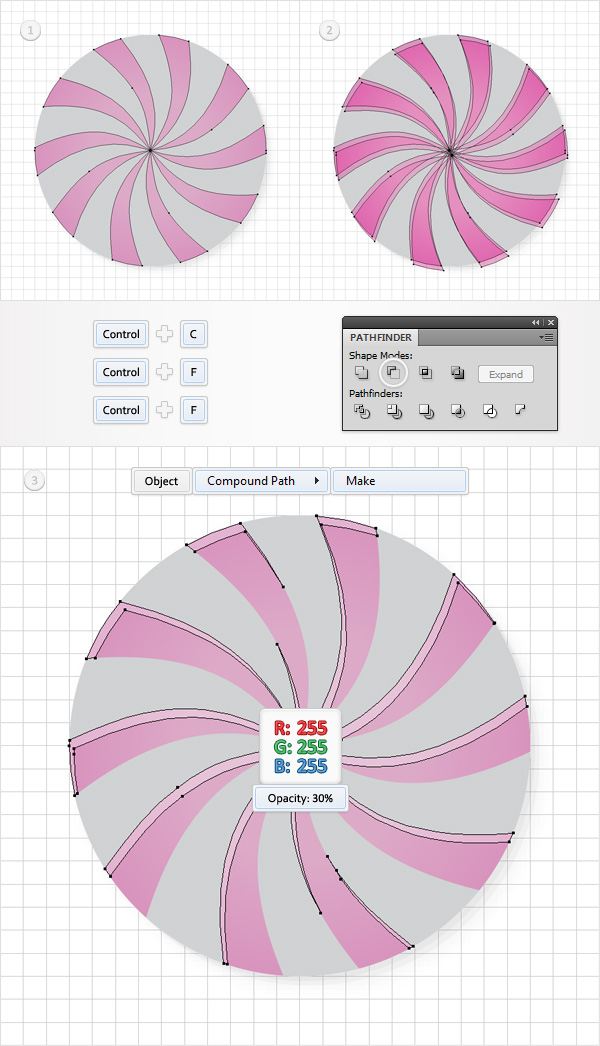Click the Pathfinders: label

pyautogui.click(x=378, y=394)
